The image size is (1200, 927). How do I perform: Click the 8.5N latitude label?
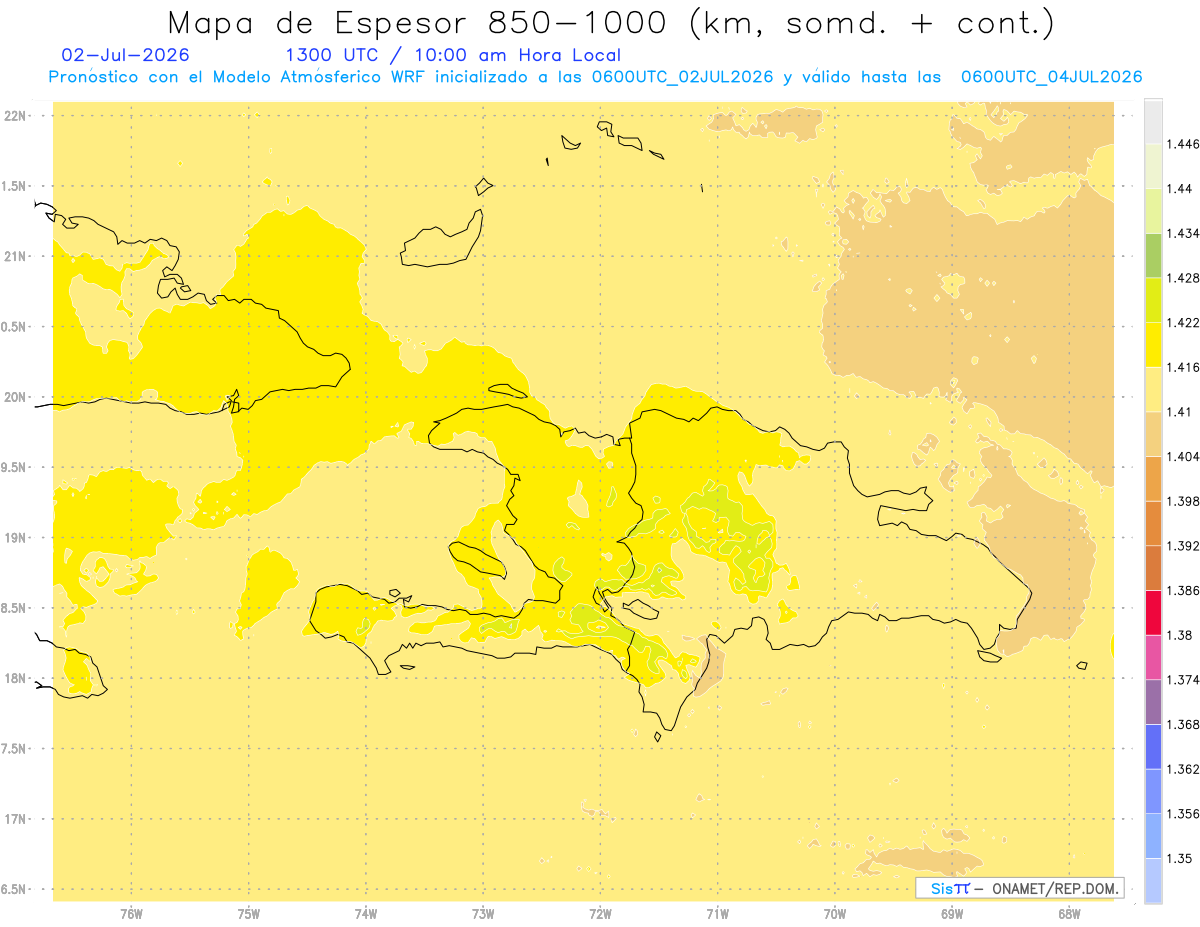click(x=13, y=608)
